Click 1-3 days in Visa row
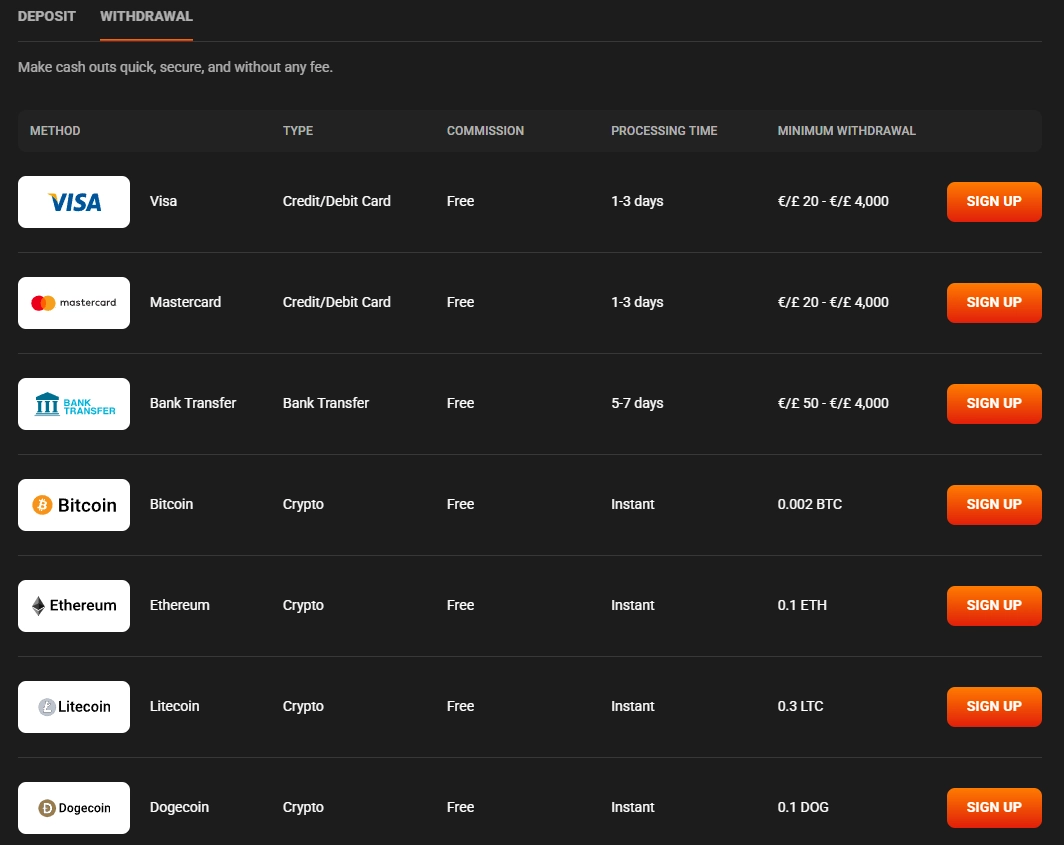The image size is (1064, 845). 637,202
